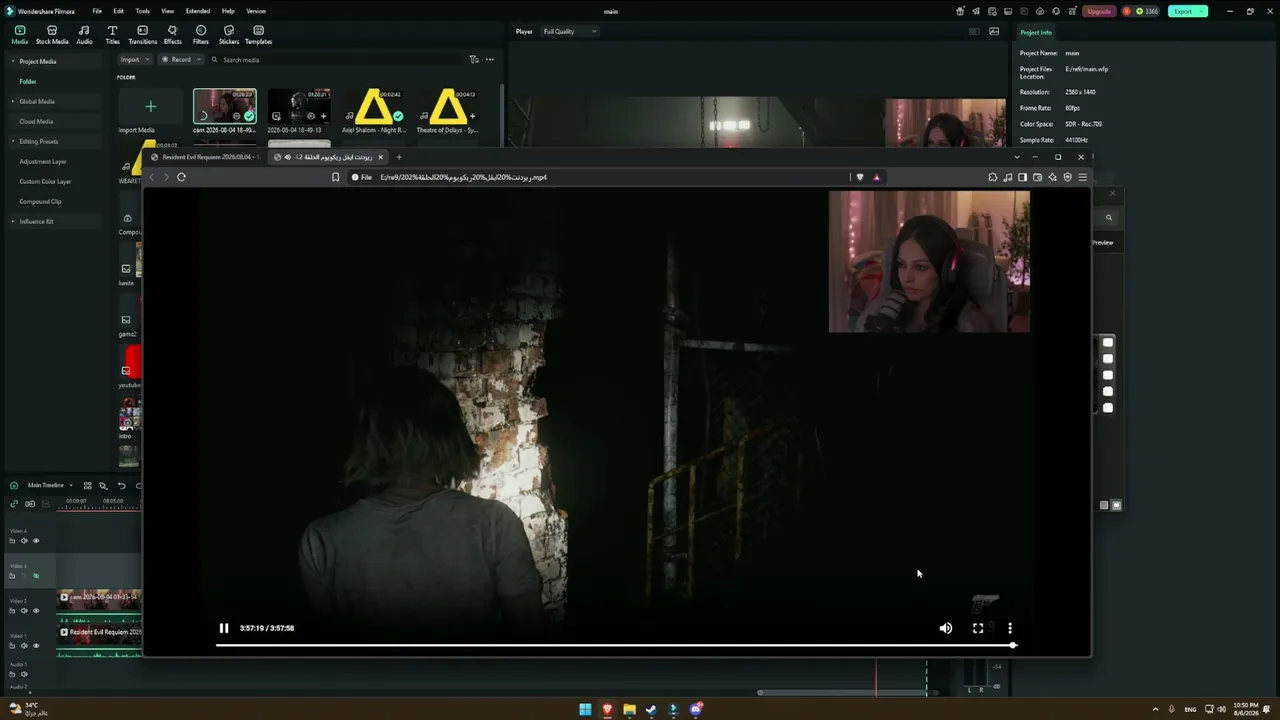Mute the Audio 1 track
Image resolution: width=1280 pixels, height=720 pixels.
coord(24,674)
